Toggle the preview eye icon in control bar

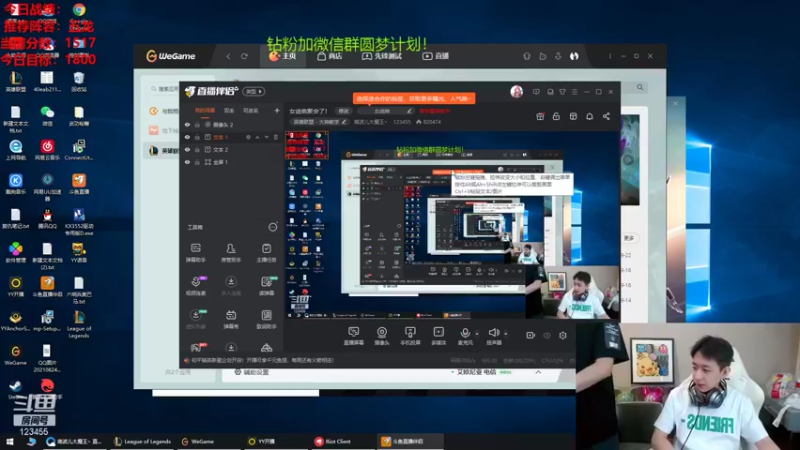coord(547,335)
